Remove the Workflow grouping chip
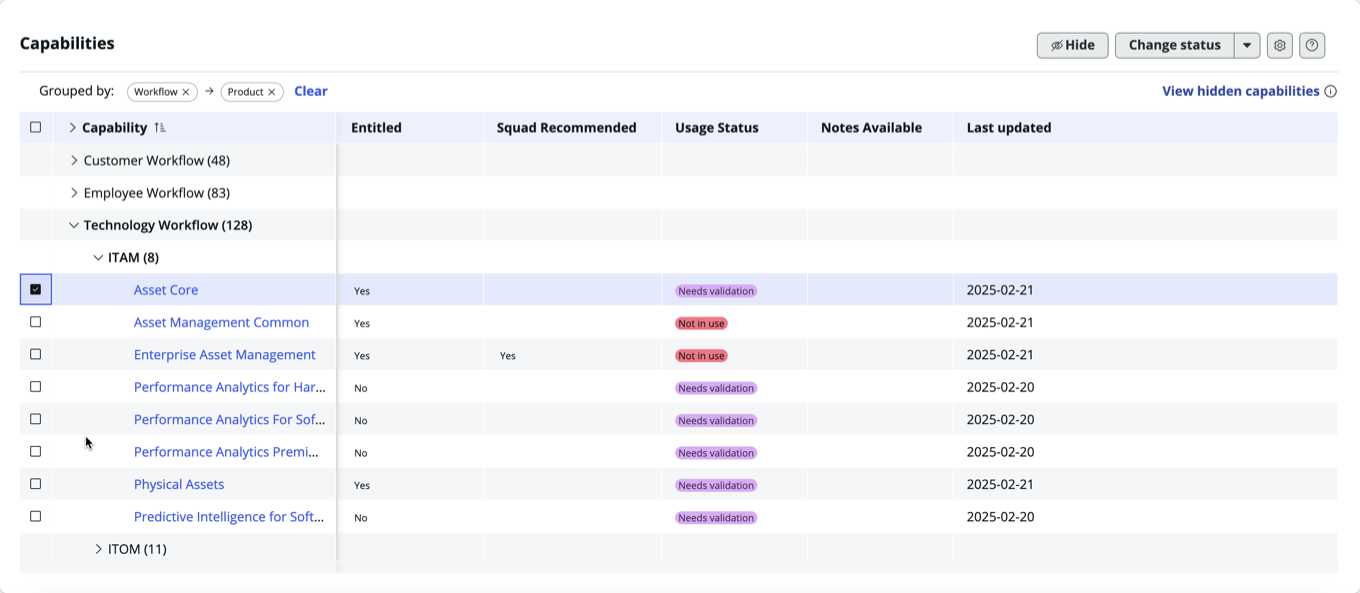1360x593 pixels. coord(186,92)
